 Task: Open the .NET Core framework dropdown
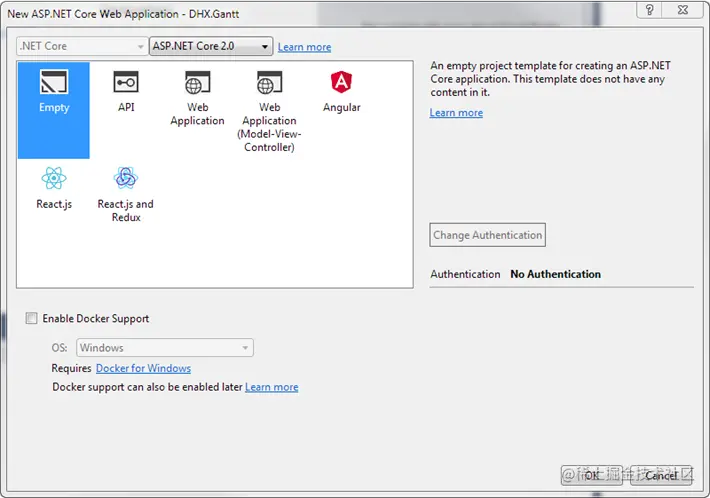coord(82,46)
